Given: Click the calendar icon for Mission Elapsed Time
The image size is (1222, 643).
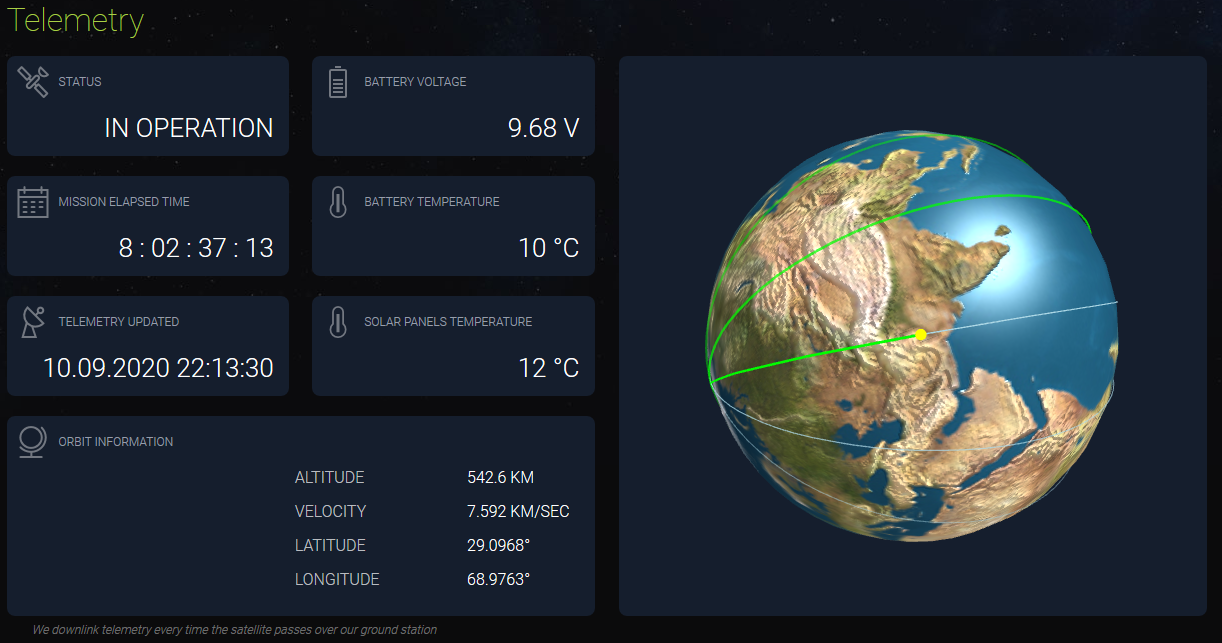Looking at the screenshot, I should click(x=33, y=202).
